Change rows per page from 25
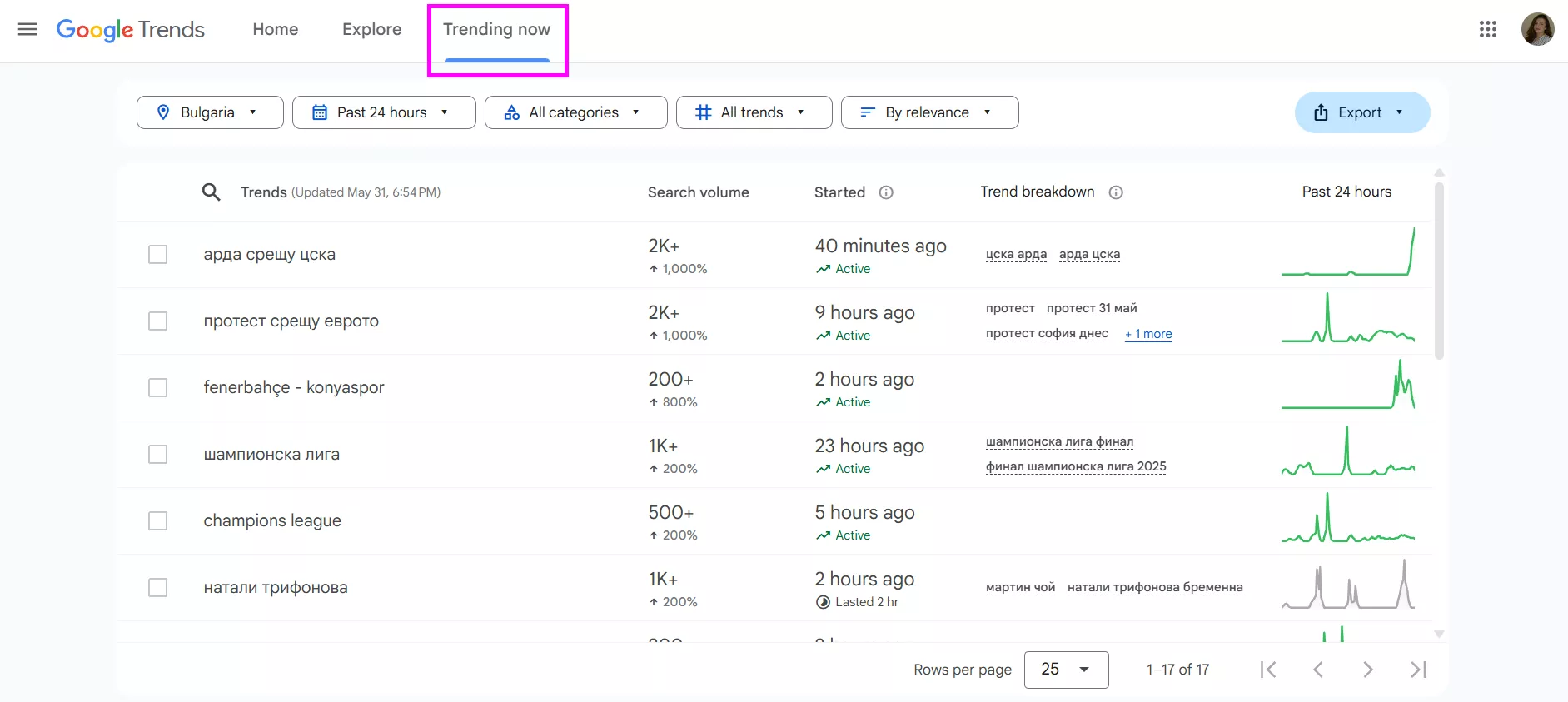This screenshot has width=1568, height=702. (x=1066, y=670)
